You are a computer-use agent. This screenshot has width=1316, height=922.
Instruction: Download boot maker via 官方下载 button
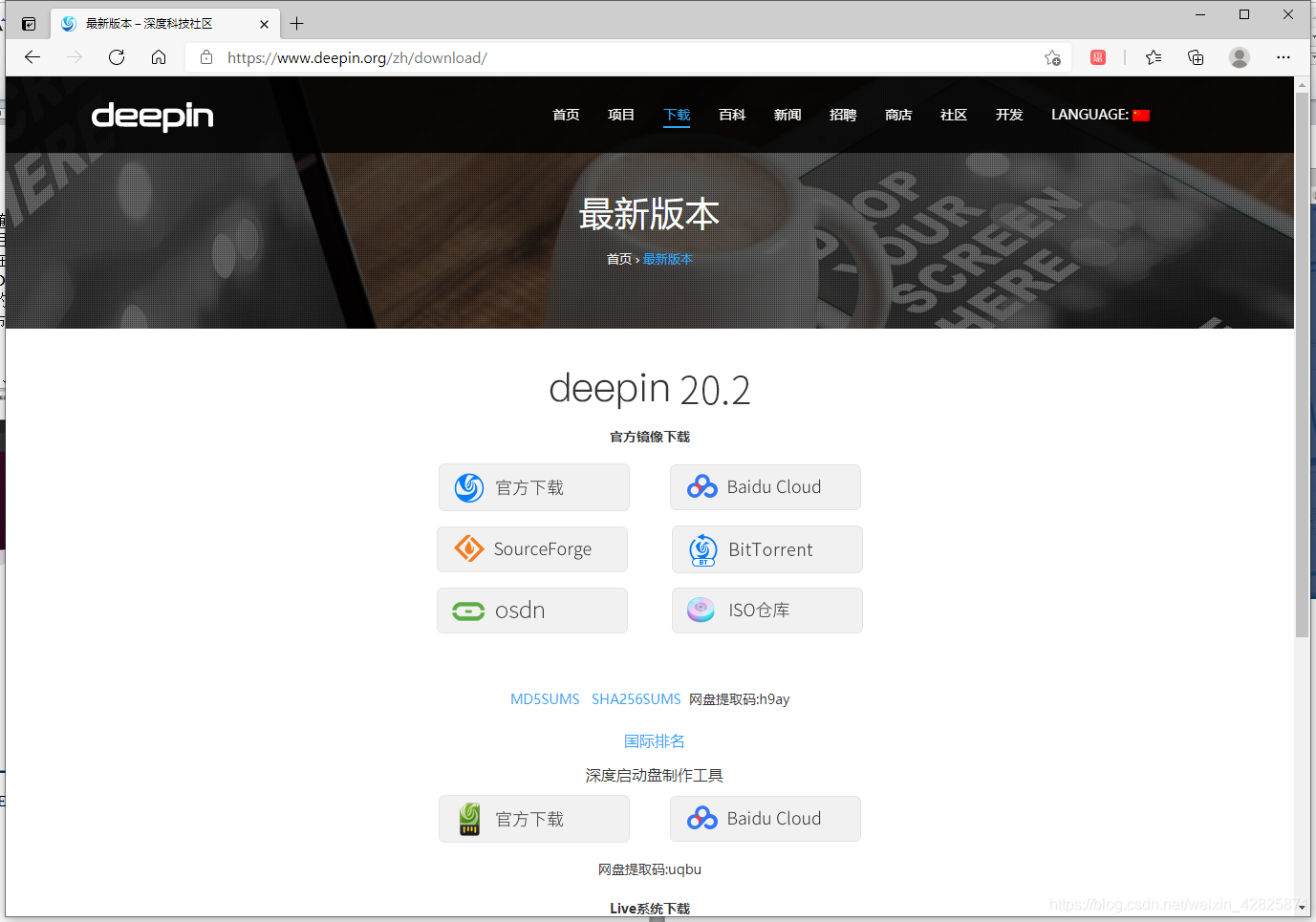534,819
